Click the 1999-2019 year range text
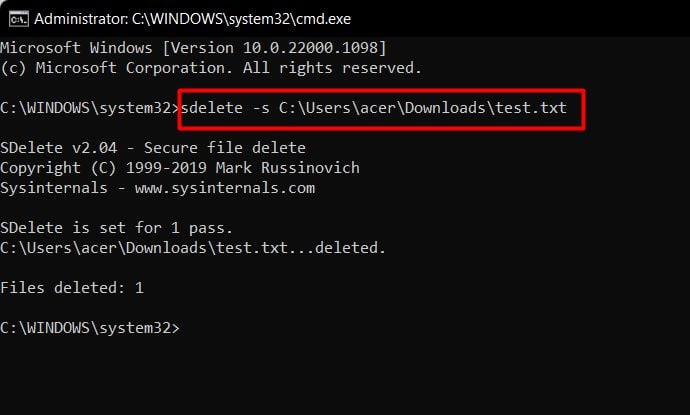 (x=166, y=168)
